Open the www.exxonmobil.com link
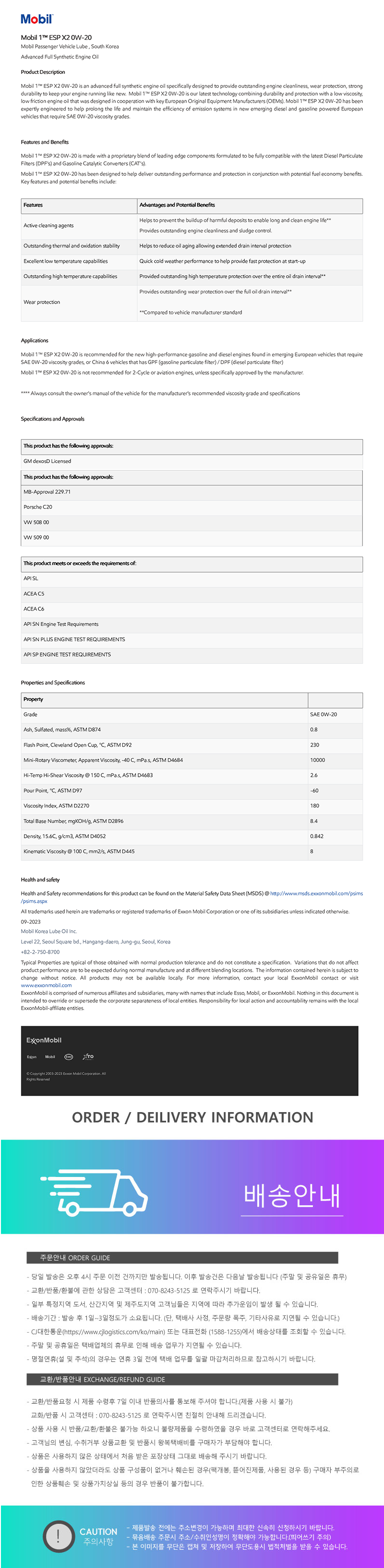384x1568 pixels. (x=46, y=985)
